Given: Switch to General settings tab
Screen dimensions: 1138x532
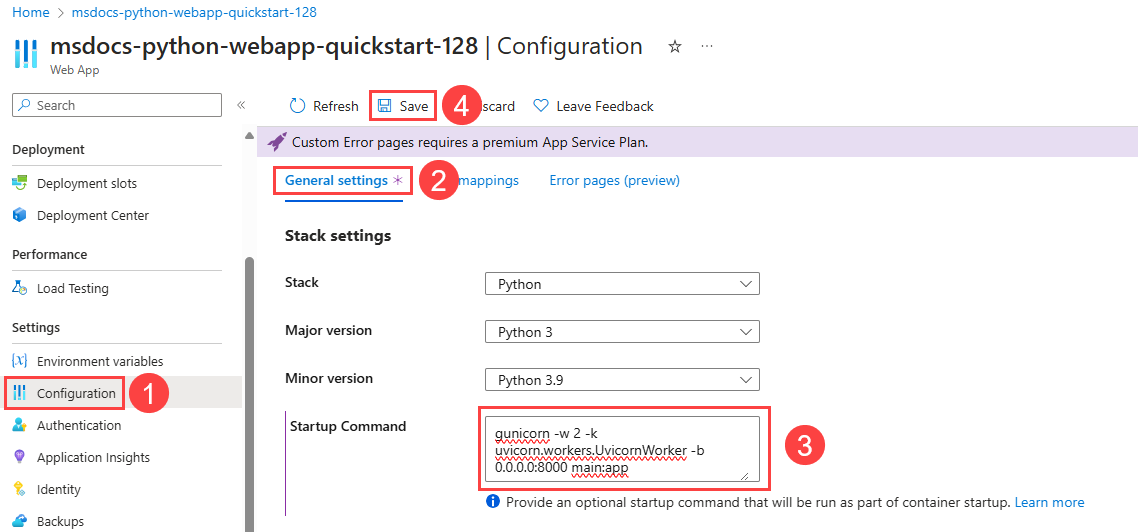Looking at the screenshot, I should click(336, 180).
